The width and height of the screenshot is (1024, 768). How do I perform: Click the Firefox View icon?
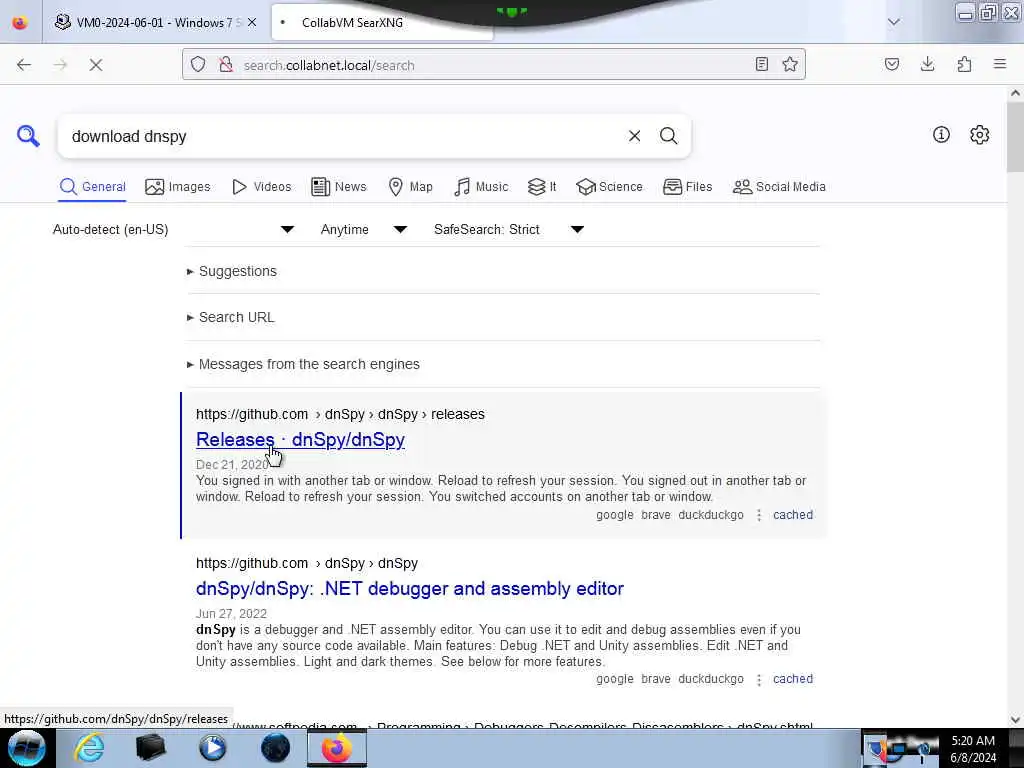[20, 22]
